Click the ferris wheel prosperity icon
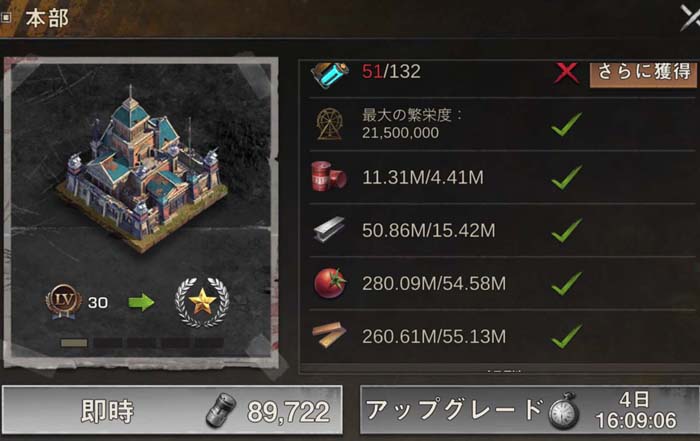The image size is (700, 441). coord(329,125)
